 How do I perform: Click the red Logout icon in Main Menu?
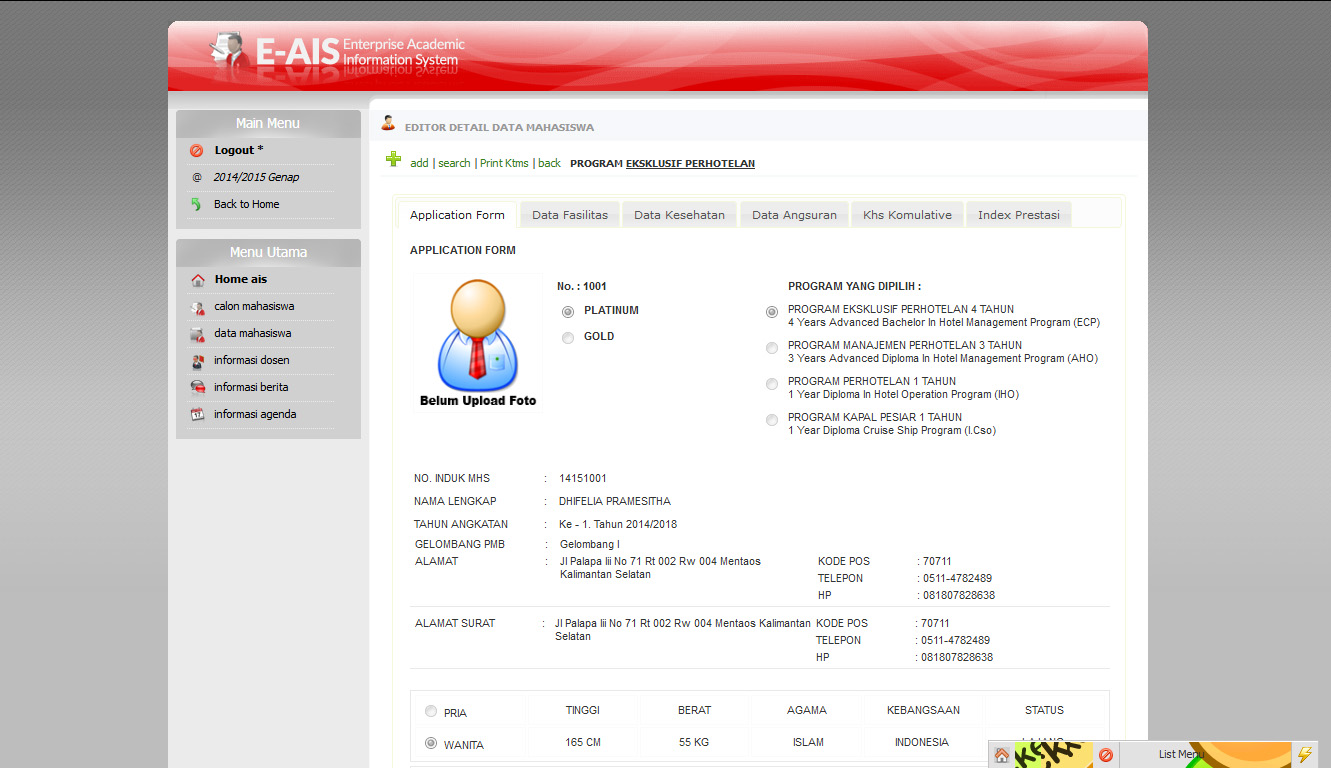point(196,151)
